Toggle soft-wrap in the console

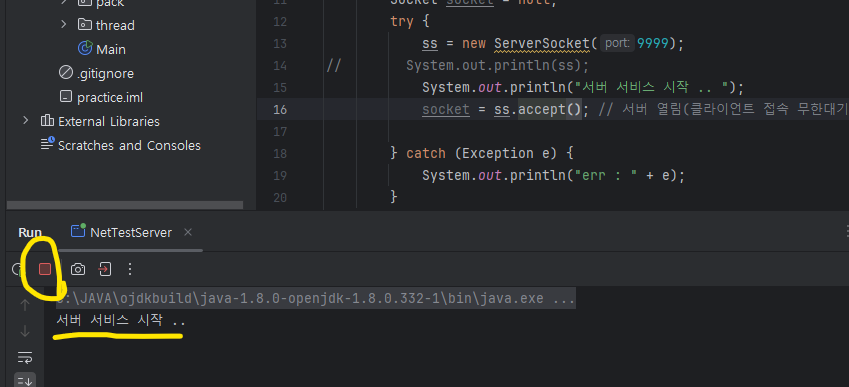[25, 357]
